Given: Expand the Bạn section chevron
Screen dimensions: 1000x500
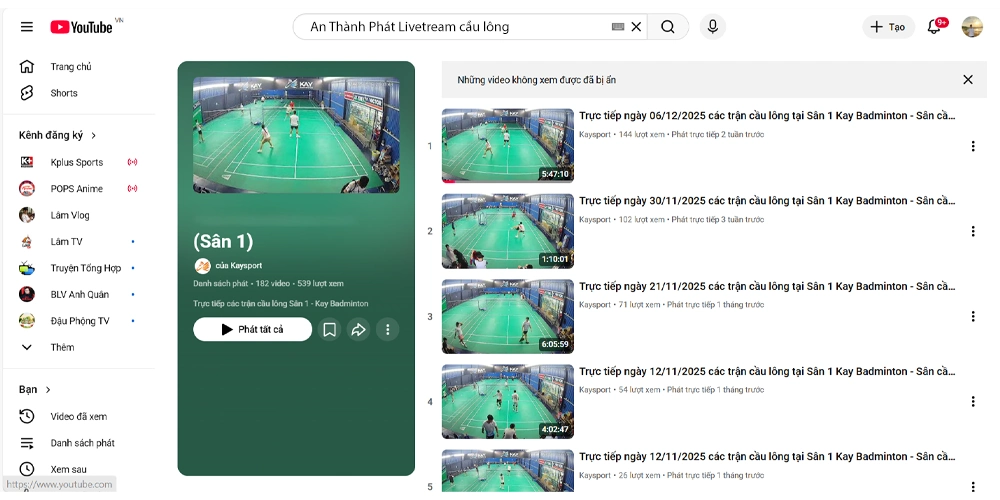Looking at the screenshot, I should click(x=48, y=390).
